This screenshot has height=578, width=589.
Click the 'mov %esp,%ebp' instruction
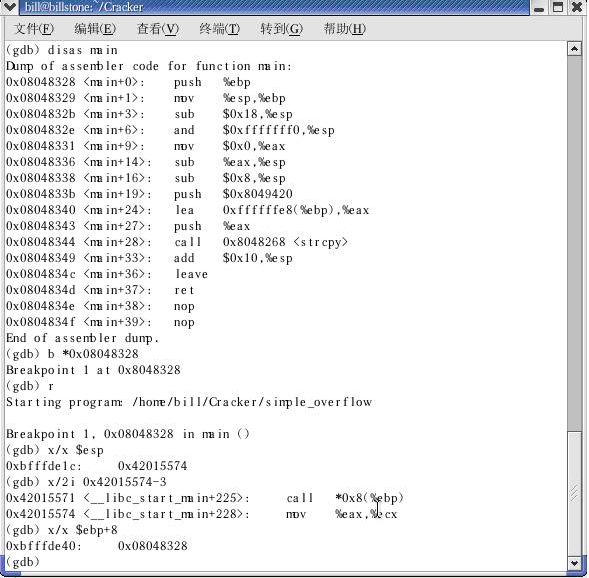click(x=230, y=98)
